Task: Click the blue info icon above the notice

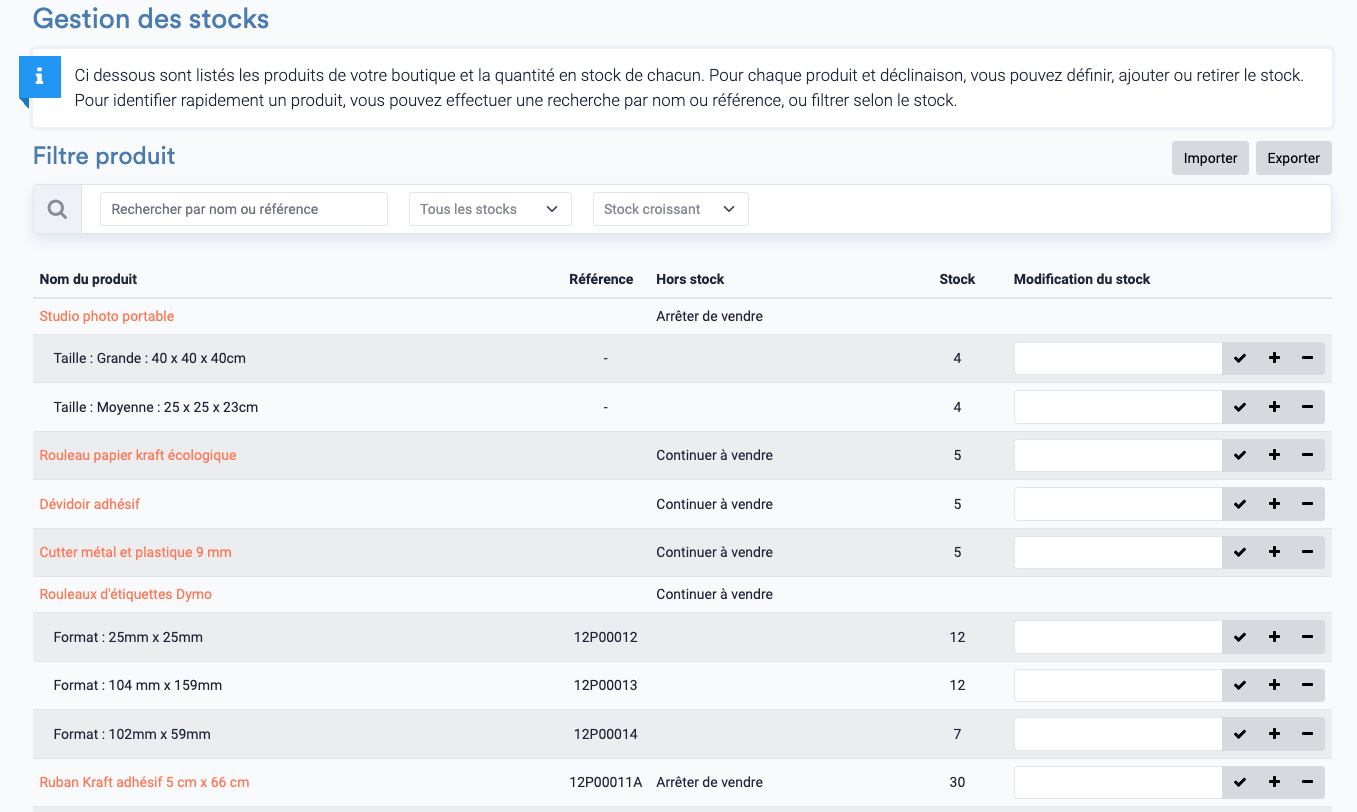Action: [x=40, y=76]
